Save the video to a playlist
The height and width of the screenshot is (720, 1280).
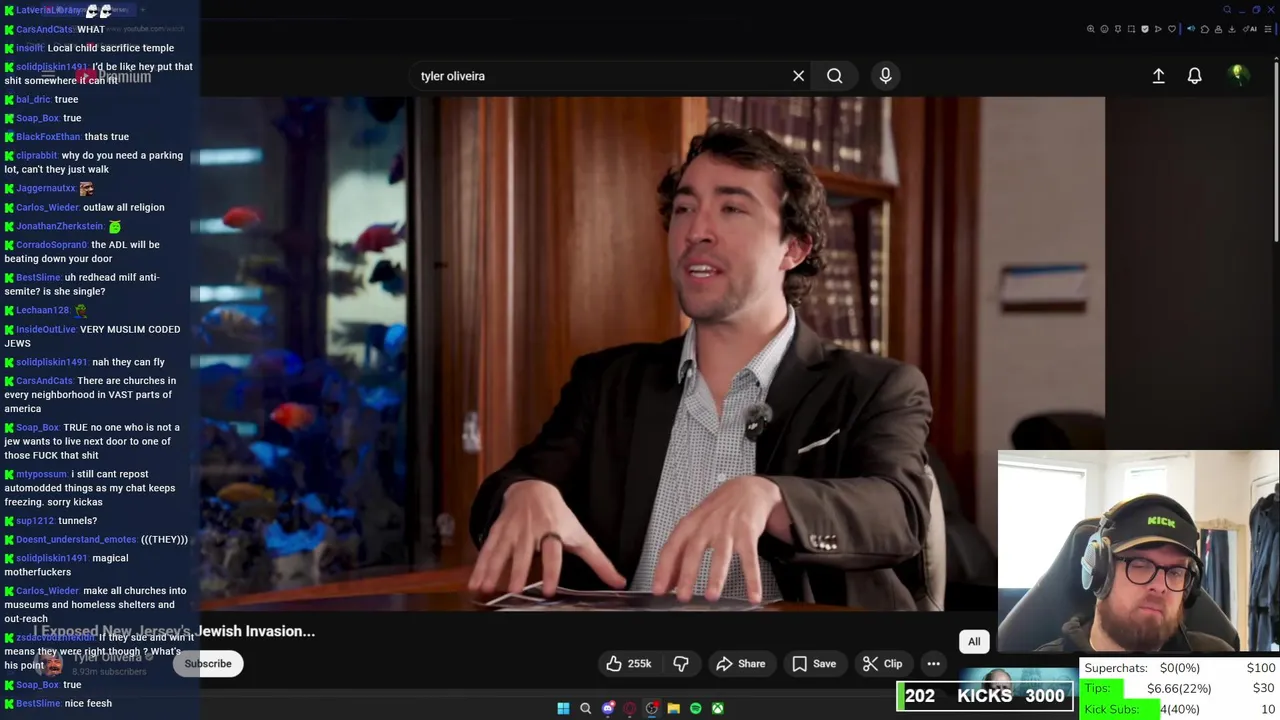point(814,664)
